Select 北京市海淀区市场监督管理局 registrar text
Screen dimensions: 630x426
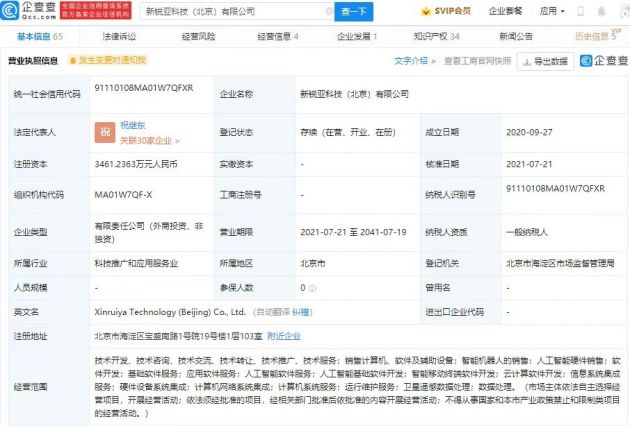[560, 264]
